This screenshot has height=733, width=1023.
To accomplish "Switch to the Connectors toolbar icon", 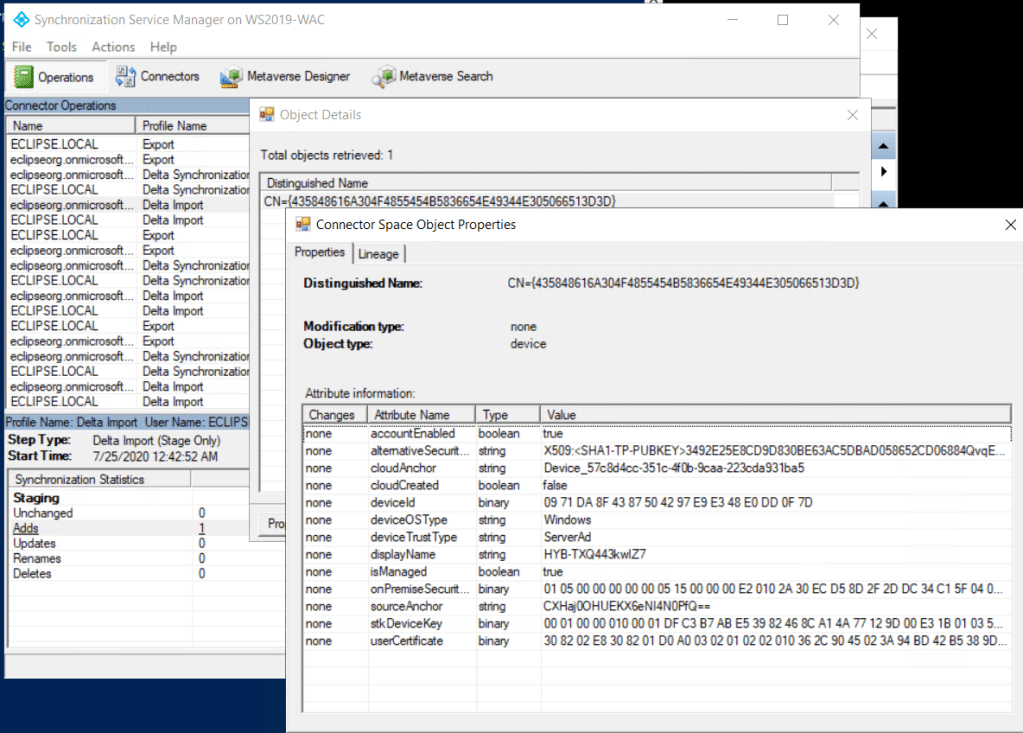I will (x=157, y=76).
